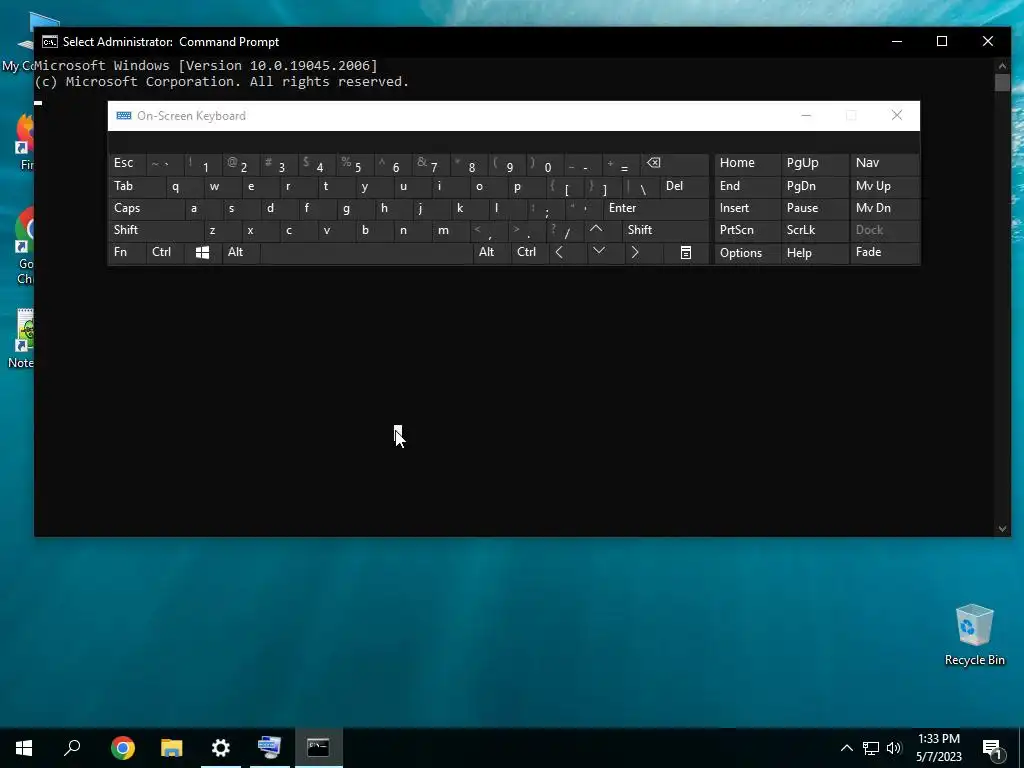Tap the Enter key on keyboard
Image resolution: width=1024 pixels, height=768 pixels.
(x=656, y=208)
